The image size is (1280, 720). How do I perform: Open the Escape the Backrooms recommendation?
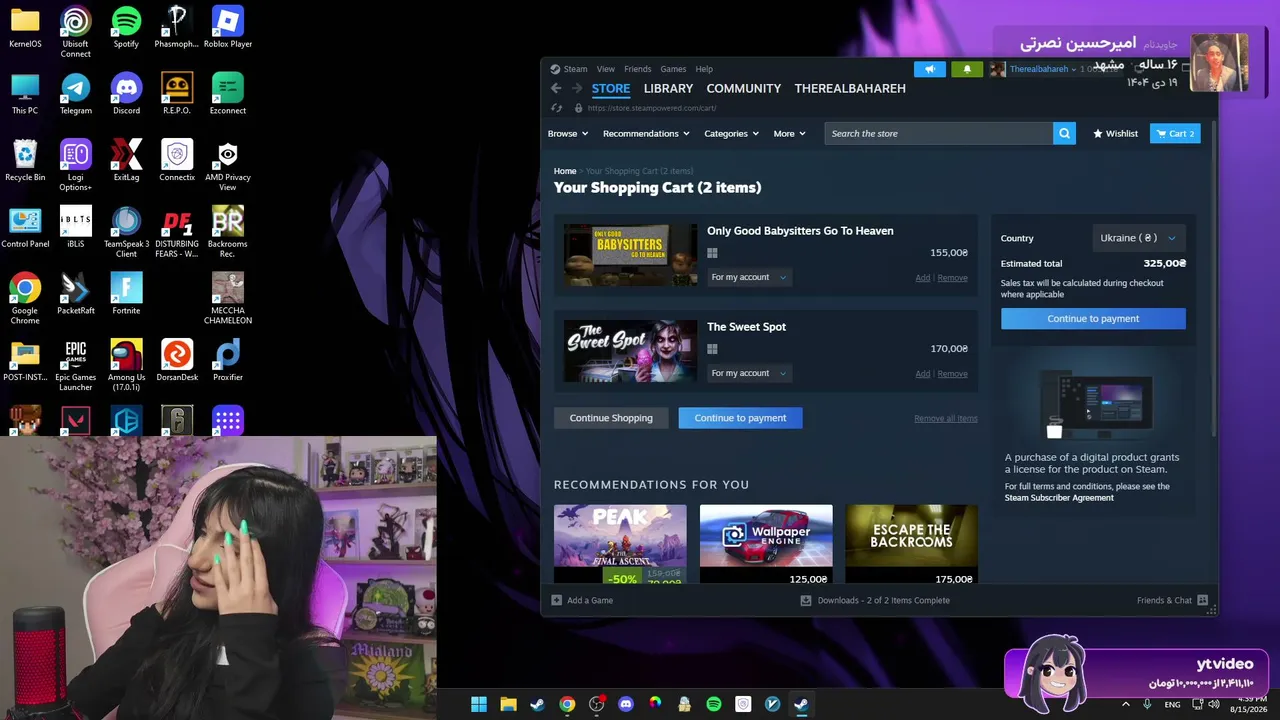tap(911, 544)
